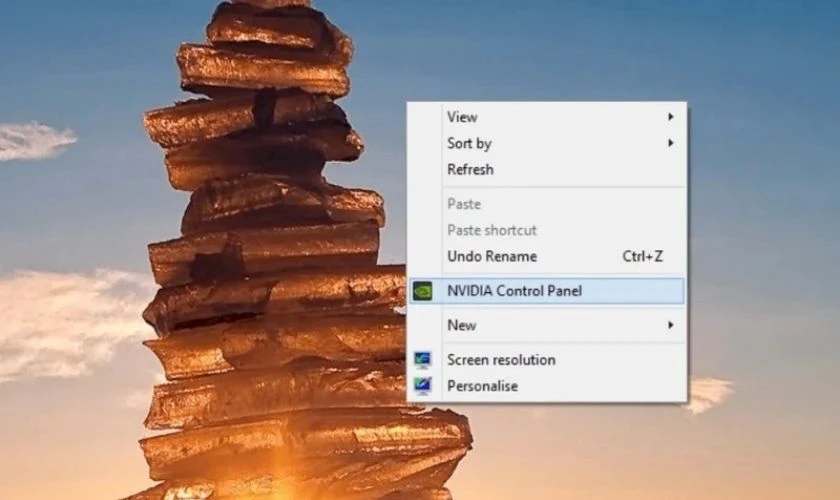Open the Sort by submenu
Image resolution: width=840 pixels, height=500 pixels.
coord(546,143)
